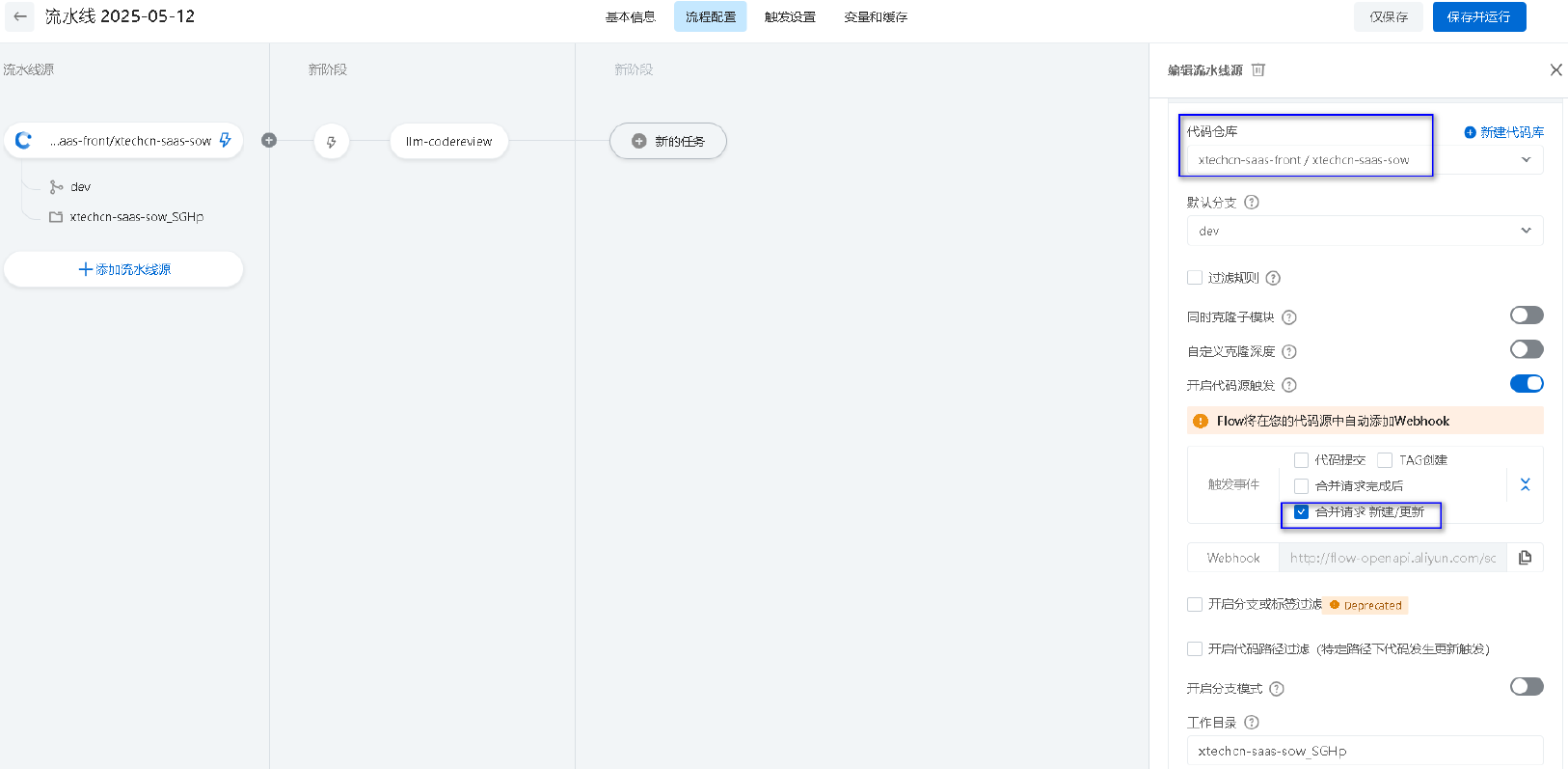Switch to the 变量和缓存 tab
The height and width of the screenshot is (769, 1568).
tap(875, 17)
